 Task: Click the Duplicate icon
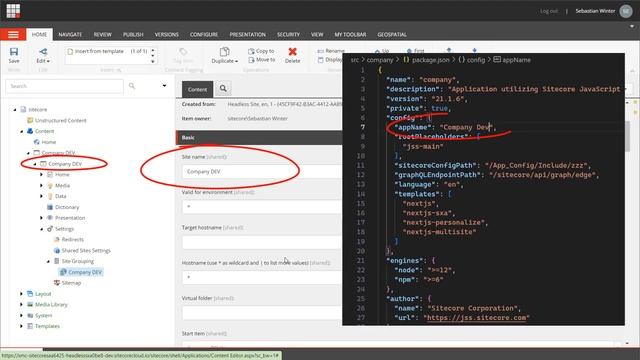(224, 52)
